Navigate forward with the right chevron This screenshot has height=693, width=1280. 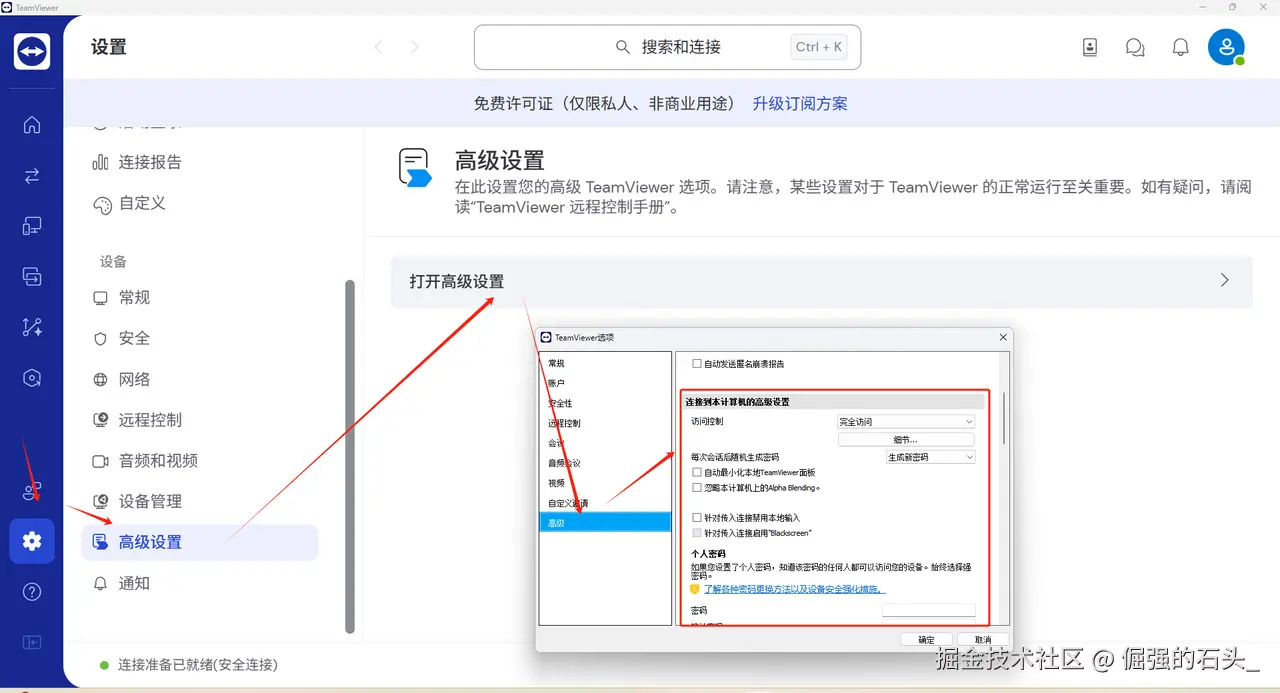coord(415,47)
